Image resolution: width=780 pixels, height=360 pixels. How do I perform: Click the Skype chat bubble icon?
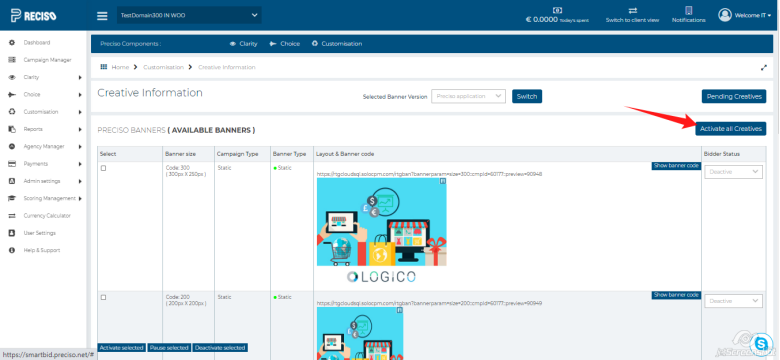pyautogui.click(x=761, y=344)
